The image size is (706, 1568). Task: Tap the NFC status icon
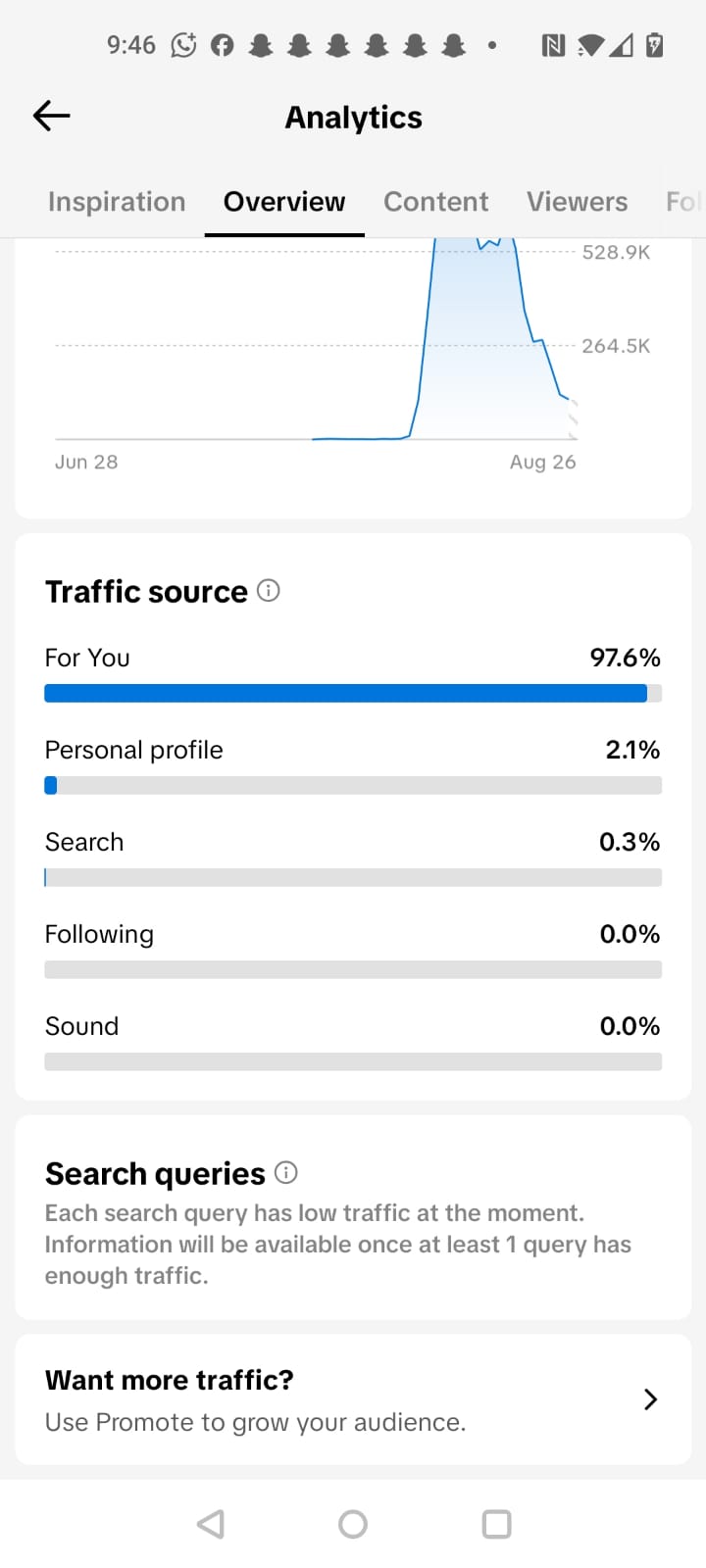(x=553, y=45)
